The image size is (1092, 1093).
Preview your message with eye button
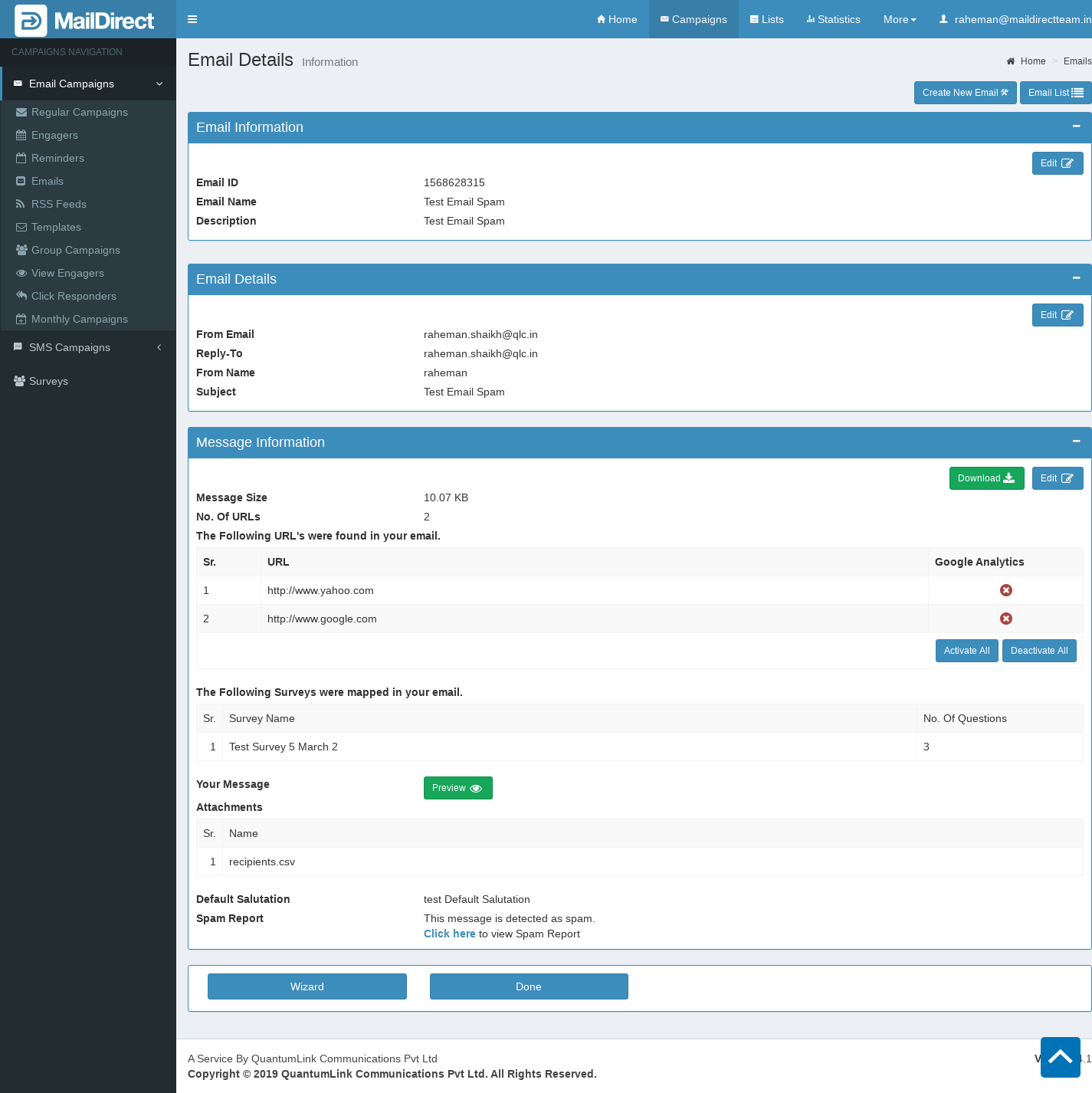(457, 788)
